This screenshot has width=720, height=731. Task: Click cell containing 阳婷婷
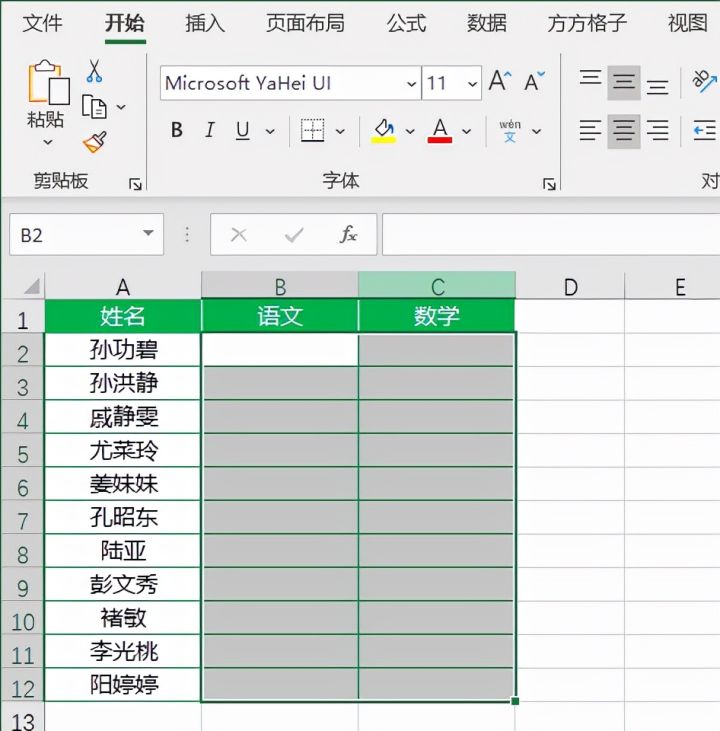click(123, 684)
